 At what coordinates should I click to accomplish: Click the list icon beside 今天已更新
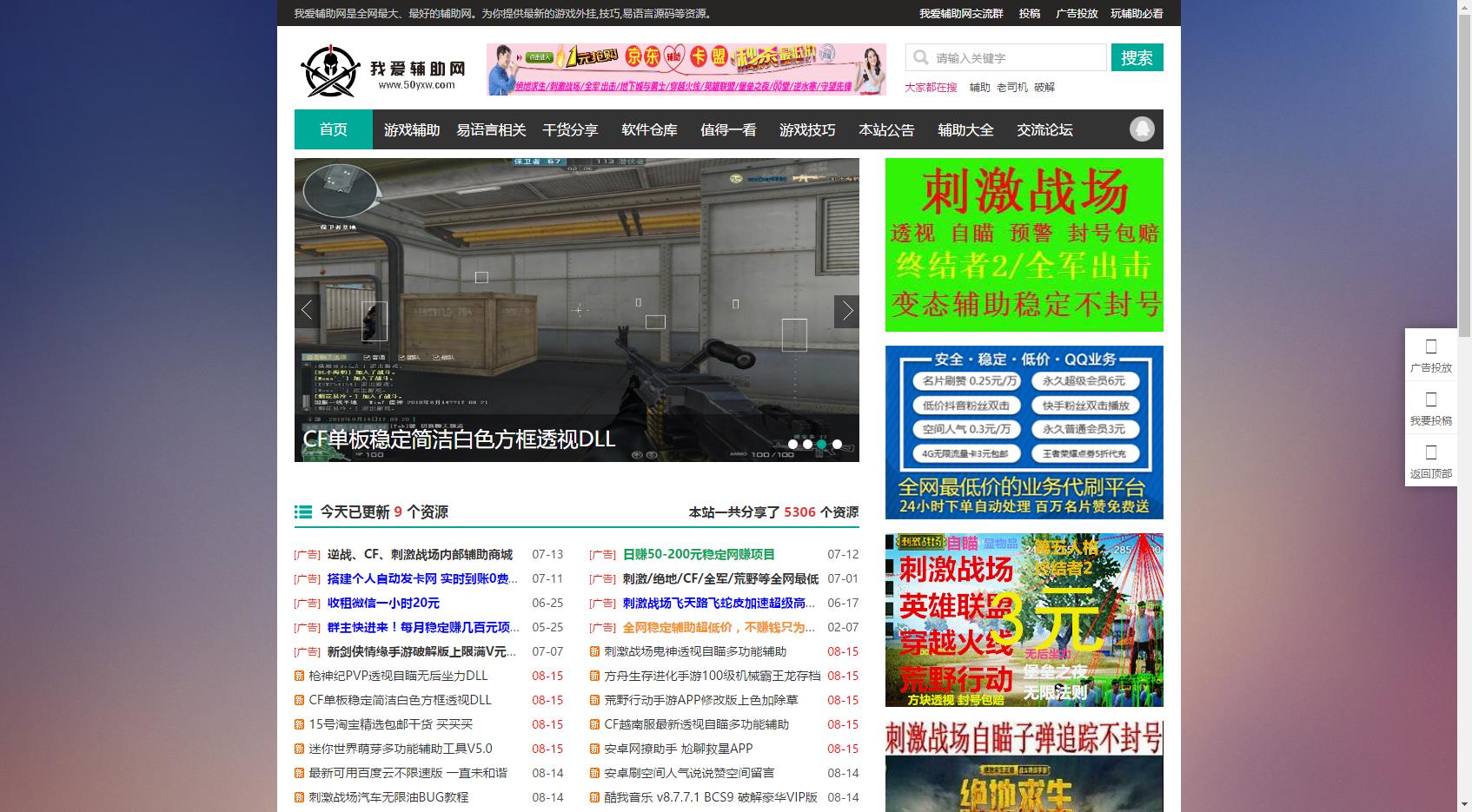point(303,512)
